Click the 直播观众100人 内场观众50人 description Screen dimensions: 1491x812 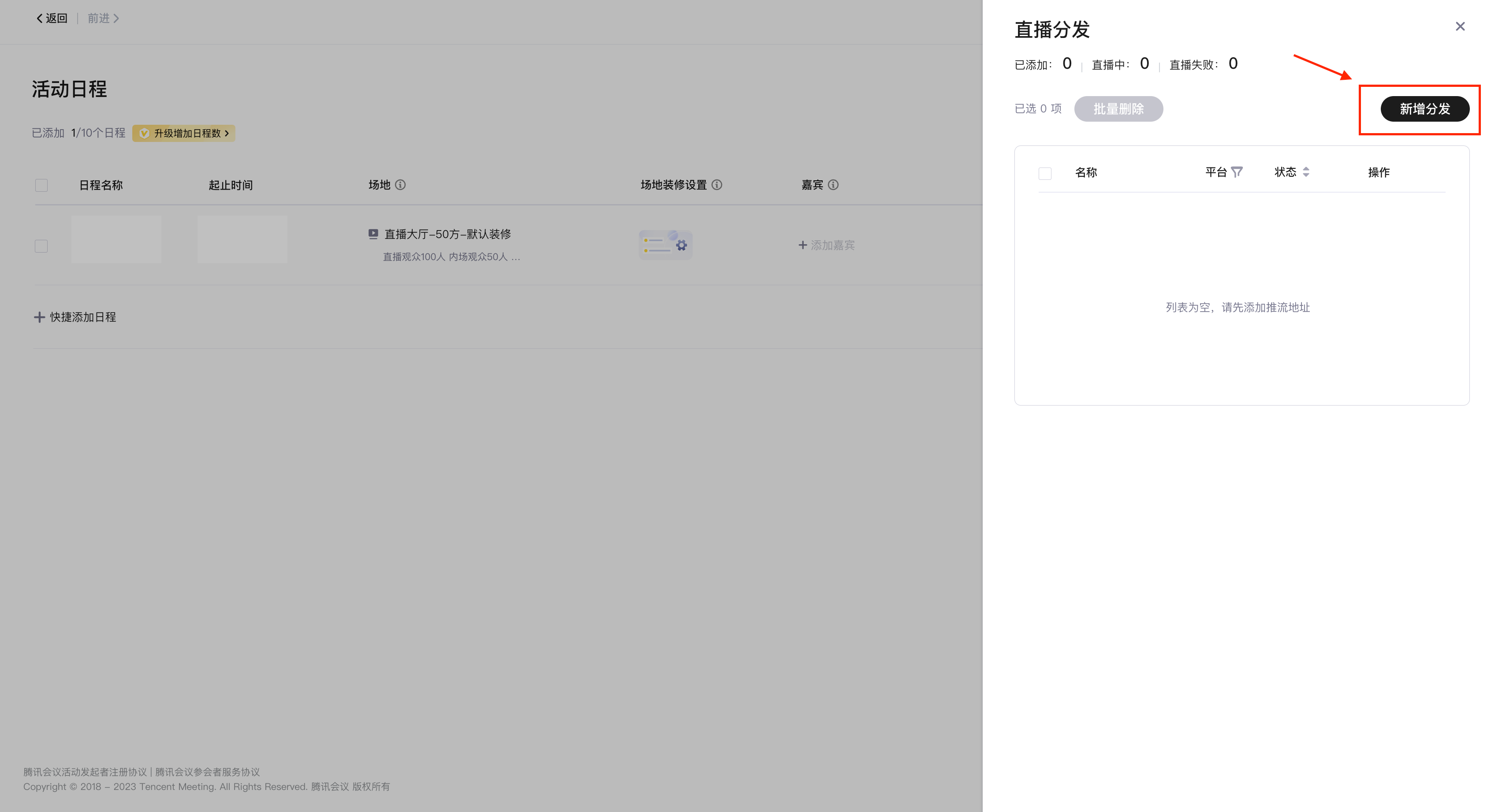click(451, 257)
